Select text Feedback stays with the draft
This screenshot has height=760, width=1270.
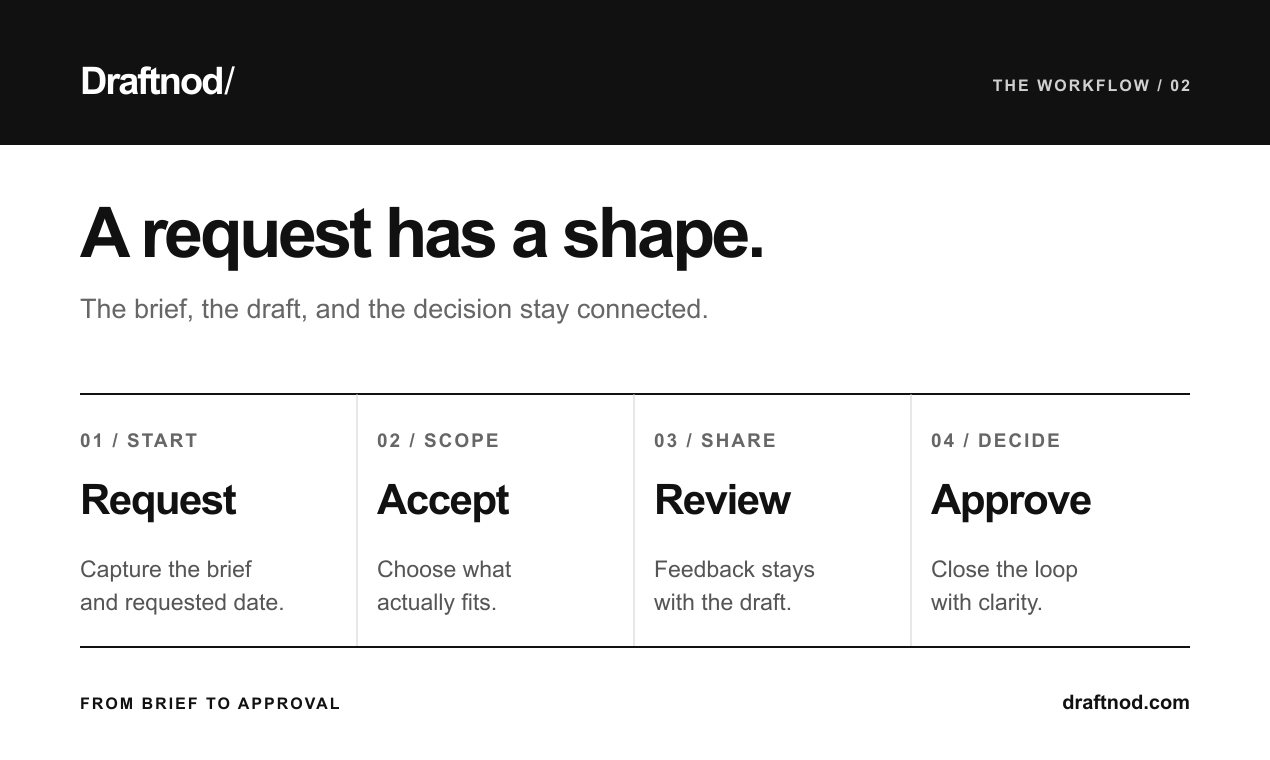(x=734, y=586)
